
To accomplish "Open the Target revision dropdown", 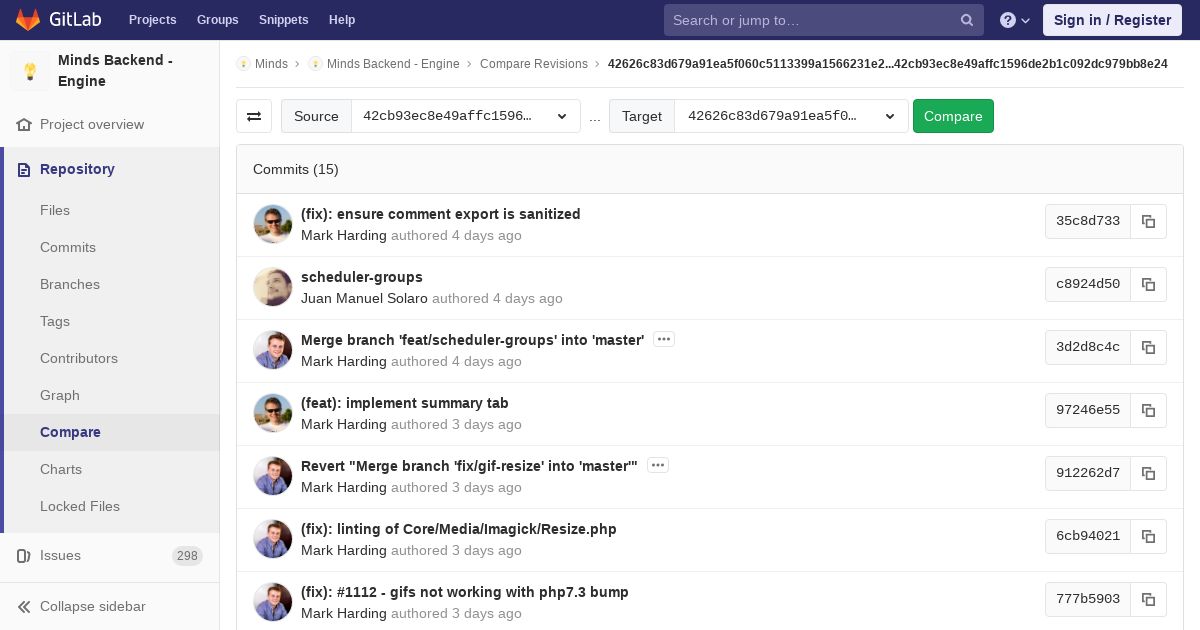I will [x=791, y=116].
